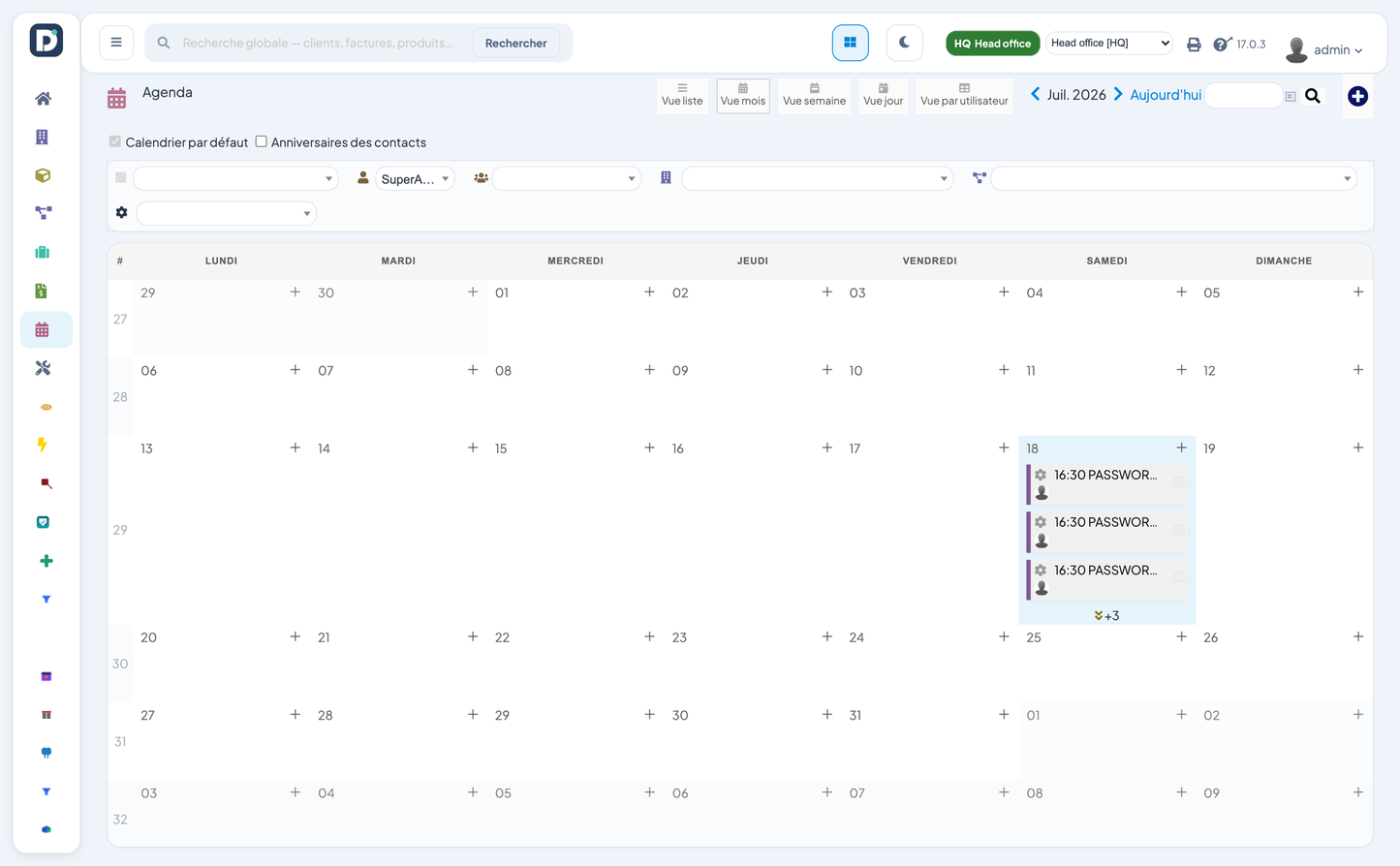Open the help icon beside 17.0.3
The width and height of the screenshot is (1400, 866).
click(x=1222, y=45)
